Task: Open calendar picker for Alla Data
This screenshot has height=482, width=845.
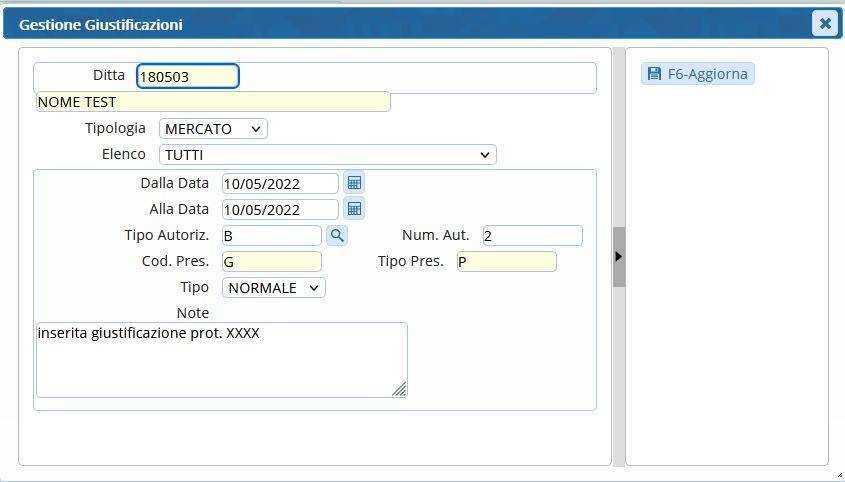Action: (x=354, y=209)
